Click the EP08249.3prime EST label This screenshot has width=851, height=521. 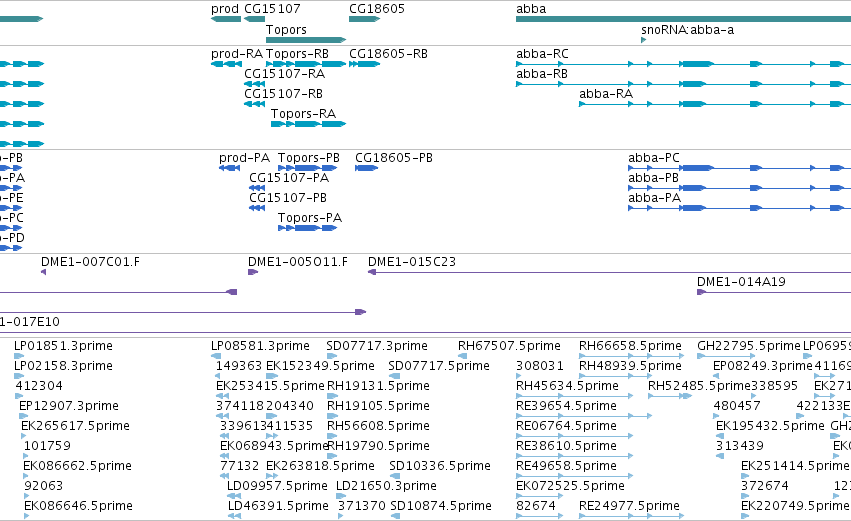click(x=763, y=366)
